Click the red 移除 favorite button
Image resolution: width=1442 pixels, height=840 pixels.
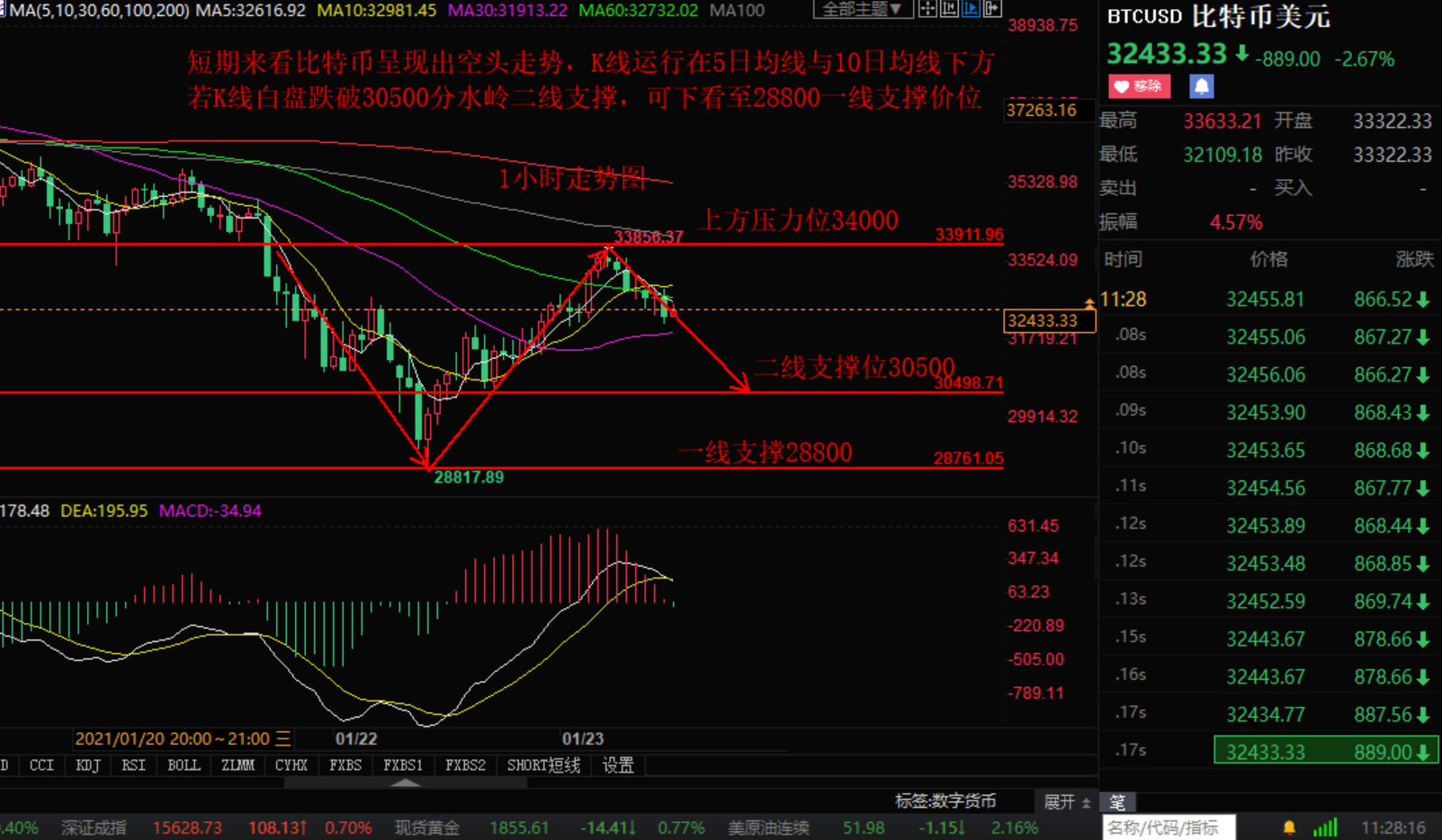tap(1139, 86)
